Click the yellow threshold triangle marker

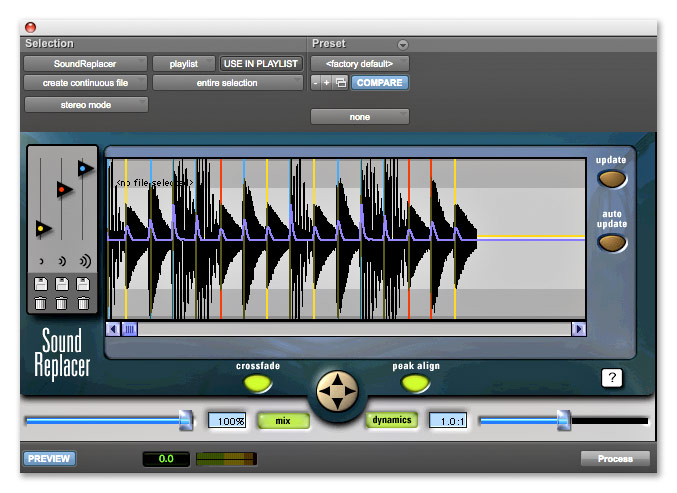point(42,228)
